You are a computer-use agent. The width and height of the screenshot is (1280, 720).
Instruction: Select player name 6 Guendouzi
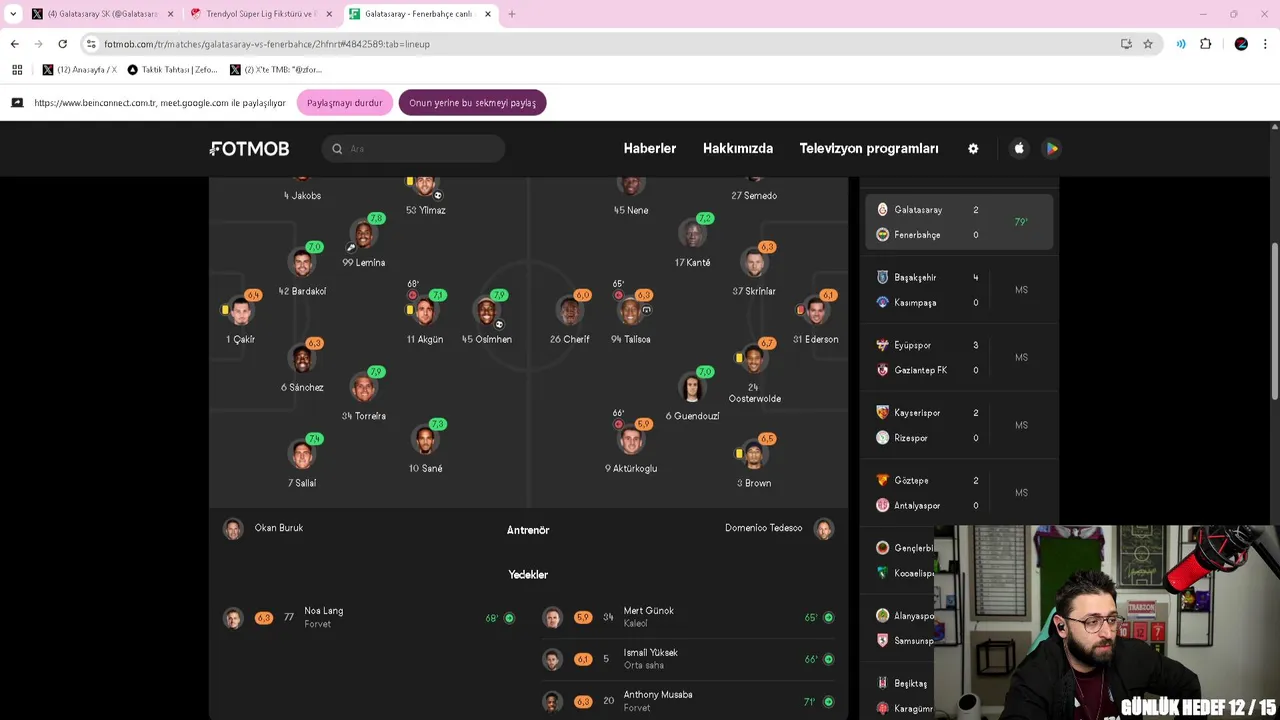(692, 416)
